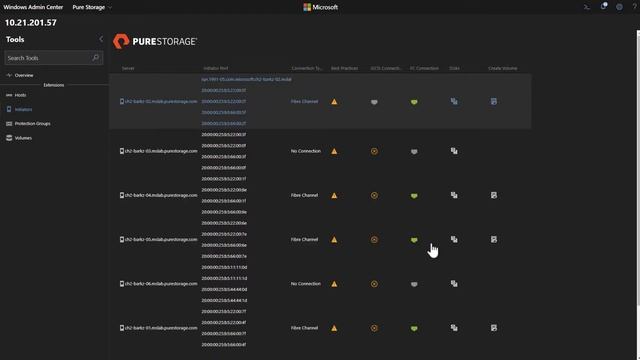The width and height of the screenshot is (640, 360).
Task: Create Volume for ch2-barkz-02
Action: (x=494, y=101)
